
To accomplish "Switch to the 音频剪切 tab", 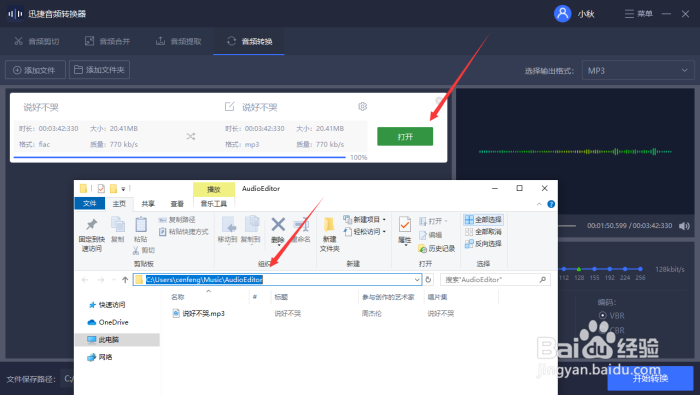I will [x=37, y=42].
